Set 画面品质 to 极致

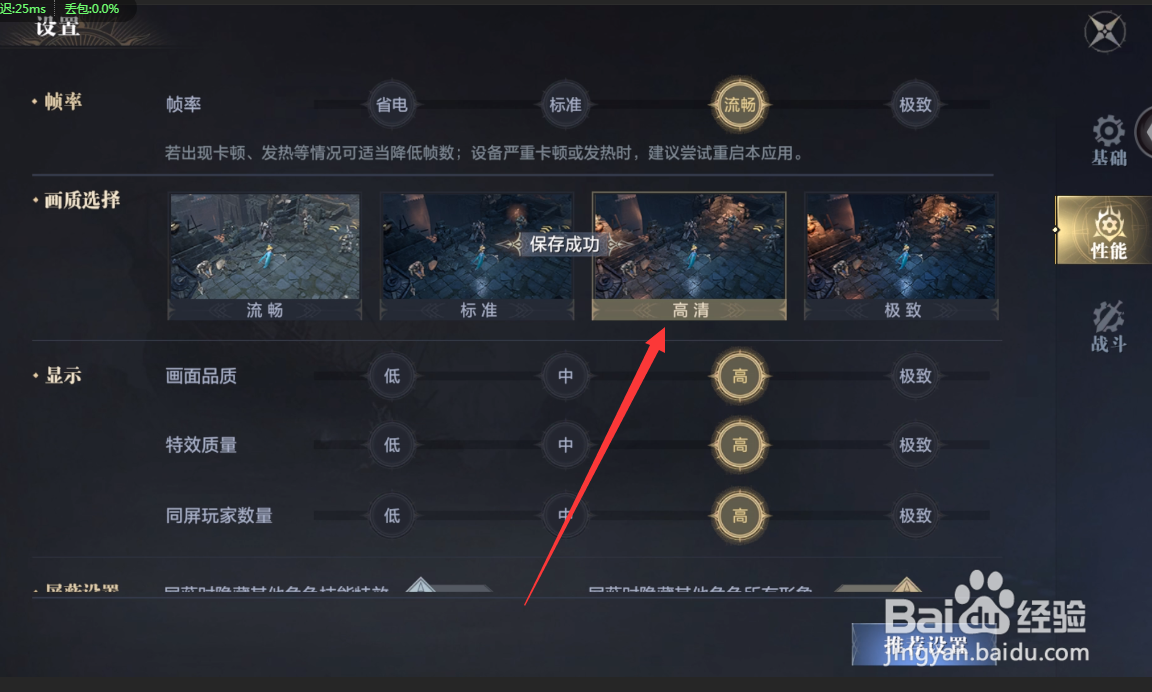click(915, 376)
